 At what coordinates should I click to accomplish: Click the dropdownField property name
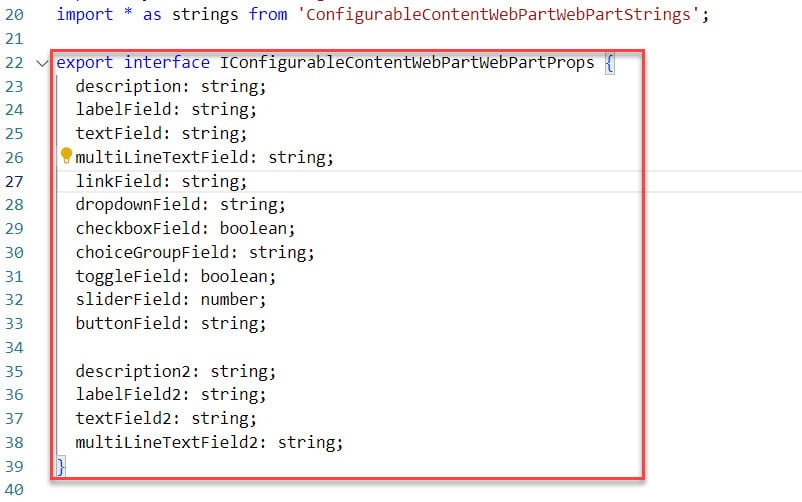[x=138, y=205]
